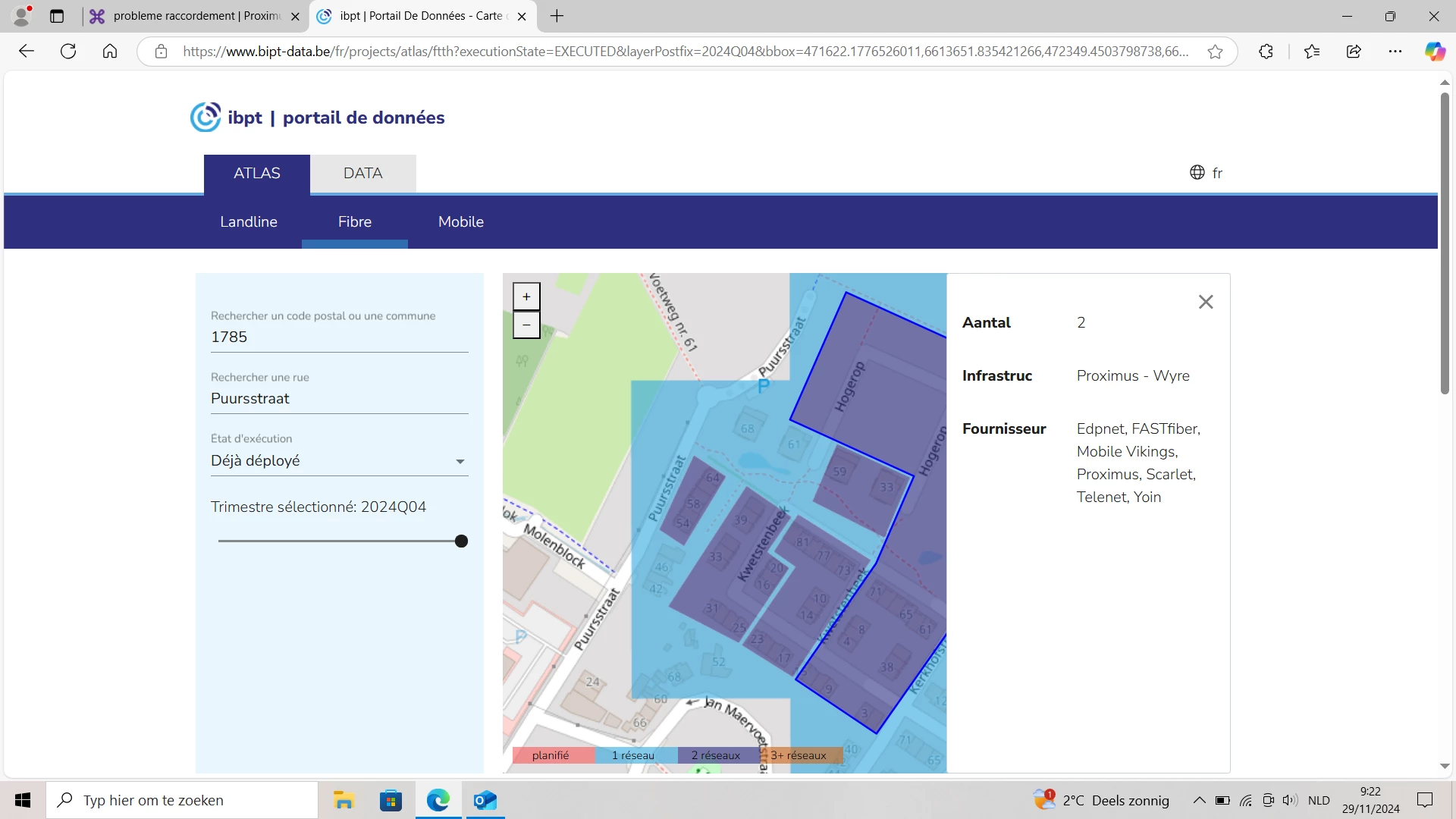The image size is (1456, 819).
Task: Zoom out the map with minus button
Action: coord(526,325)
